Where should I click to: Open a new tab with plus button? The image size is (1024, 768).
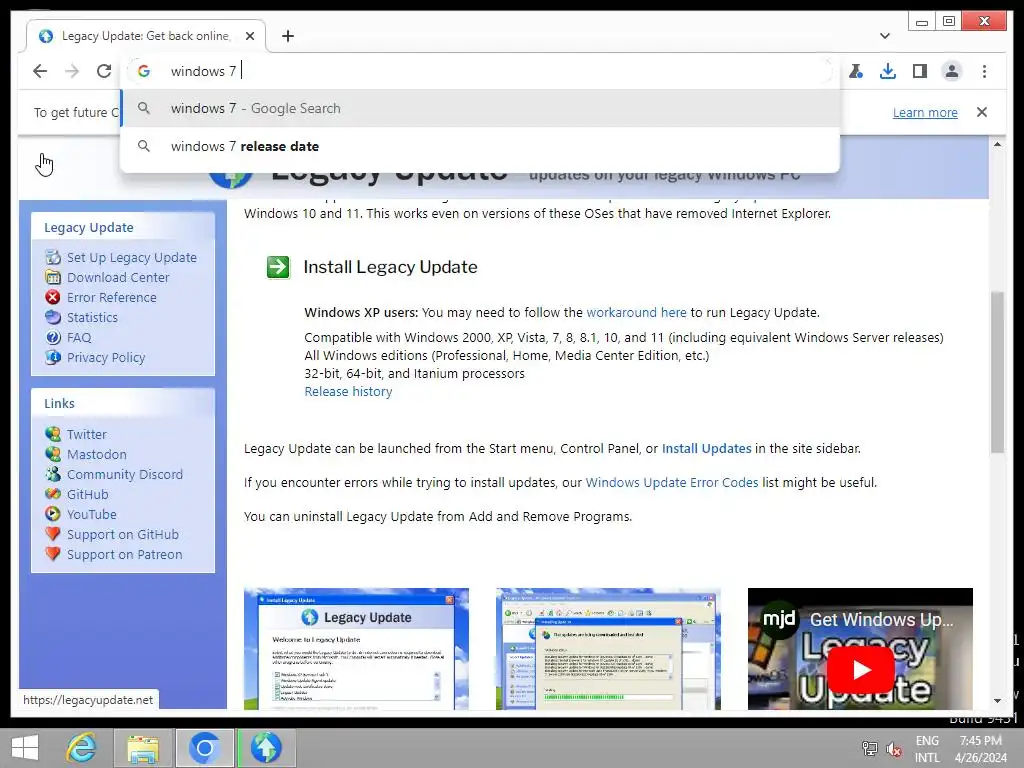pos(288,36)
